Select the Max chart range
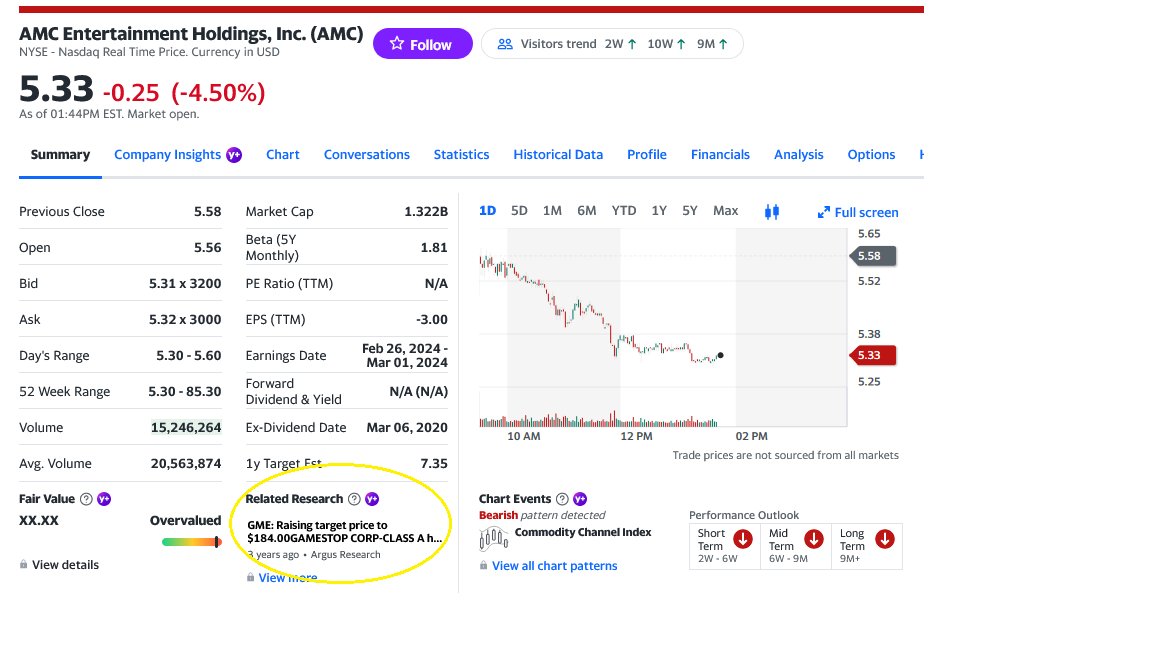1152x648 pixels. click(726, 211)
